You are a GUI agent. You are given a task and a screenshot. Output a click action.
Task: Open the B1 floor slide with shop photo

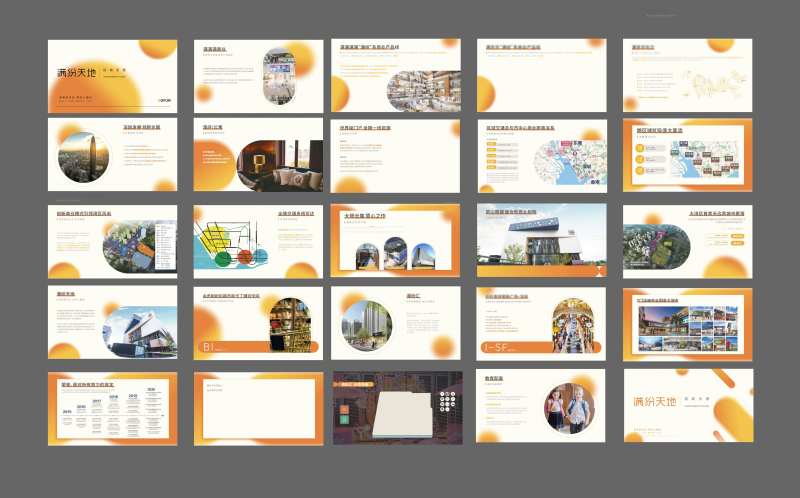(258, 324)
